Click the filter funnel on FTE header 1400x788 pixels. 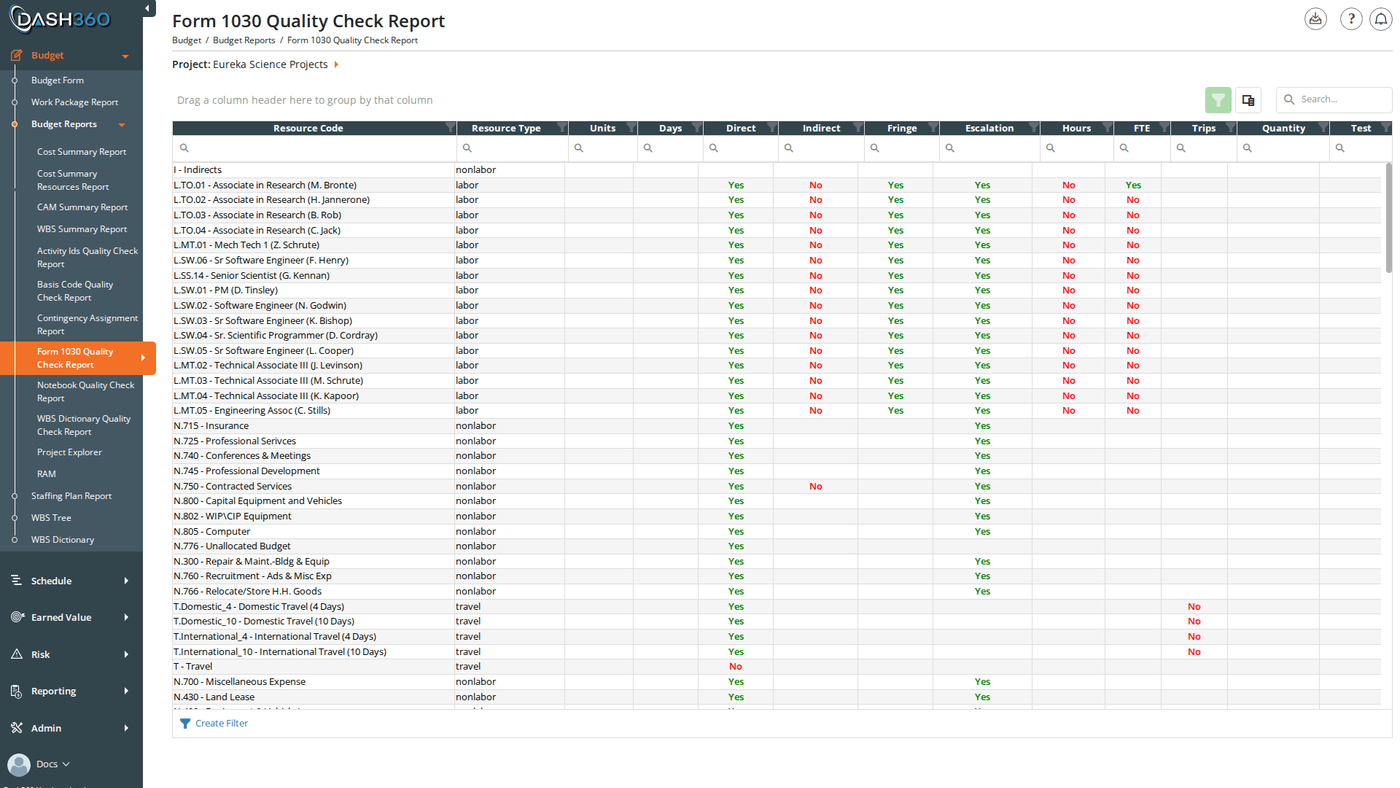1164,128
